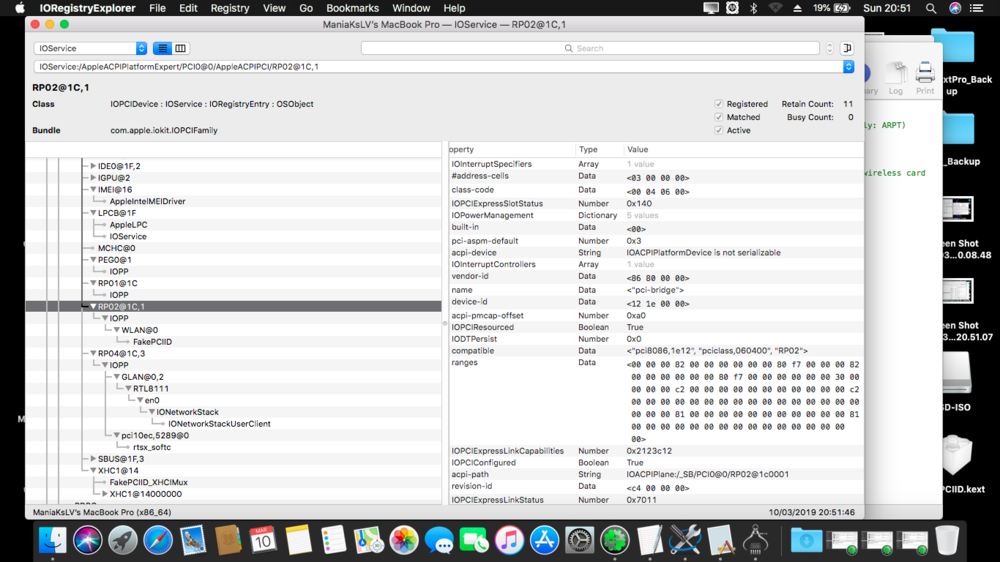The image size is (1000, 562).
Task: Open Safari from the Dock
Action: point(158,540)
